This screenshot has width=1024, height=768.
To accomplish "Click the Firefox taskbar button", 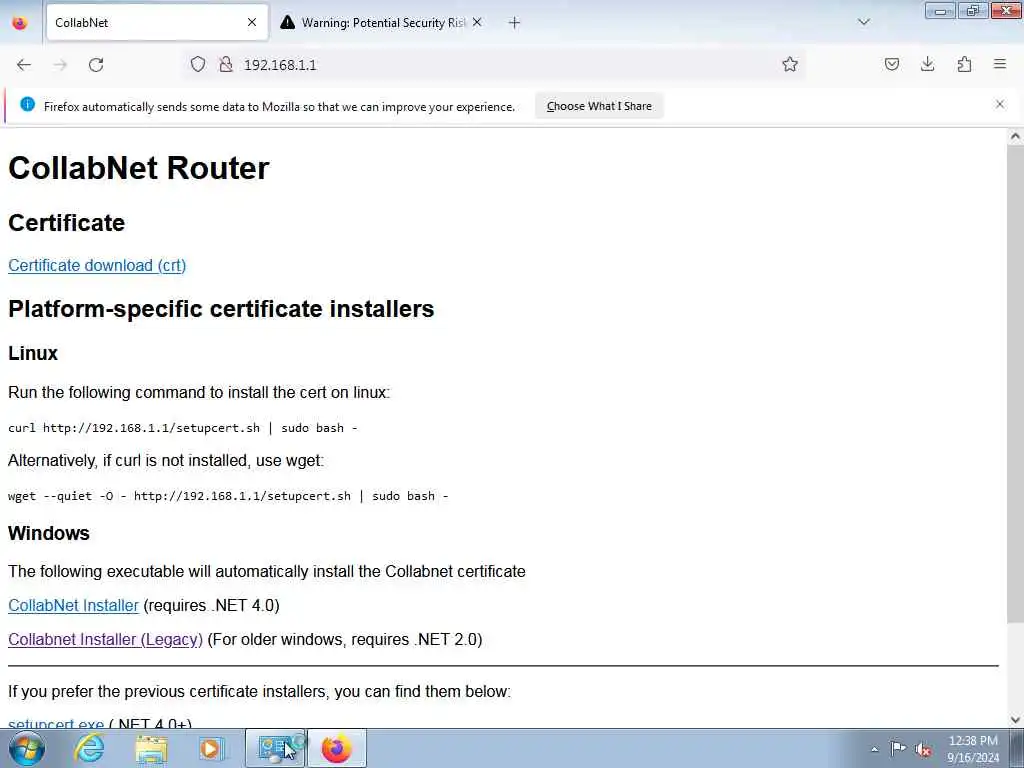I will pyautogui.click(x=337, y=748).
